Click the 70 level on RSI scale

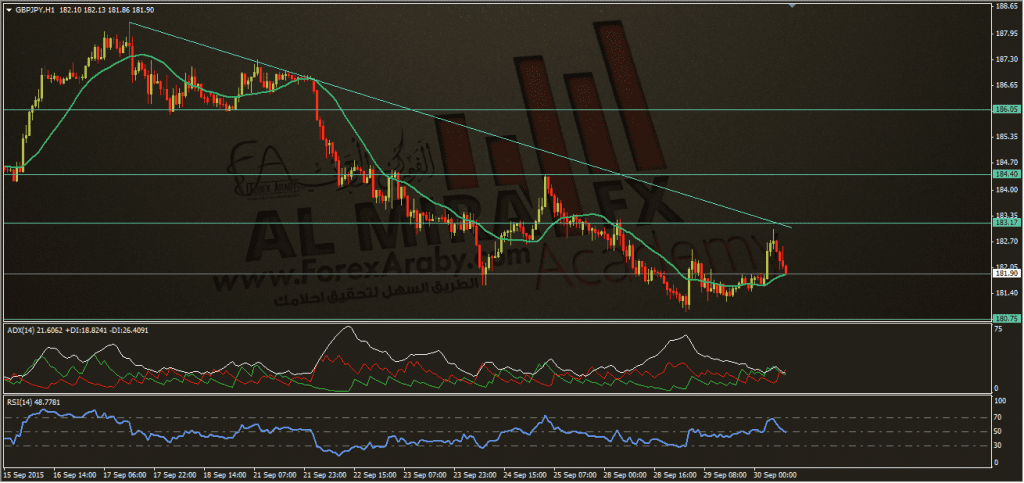(x=999, y=418)
